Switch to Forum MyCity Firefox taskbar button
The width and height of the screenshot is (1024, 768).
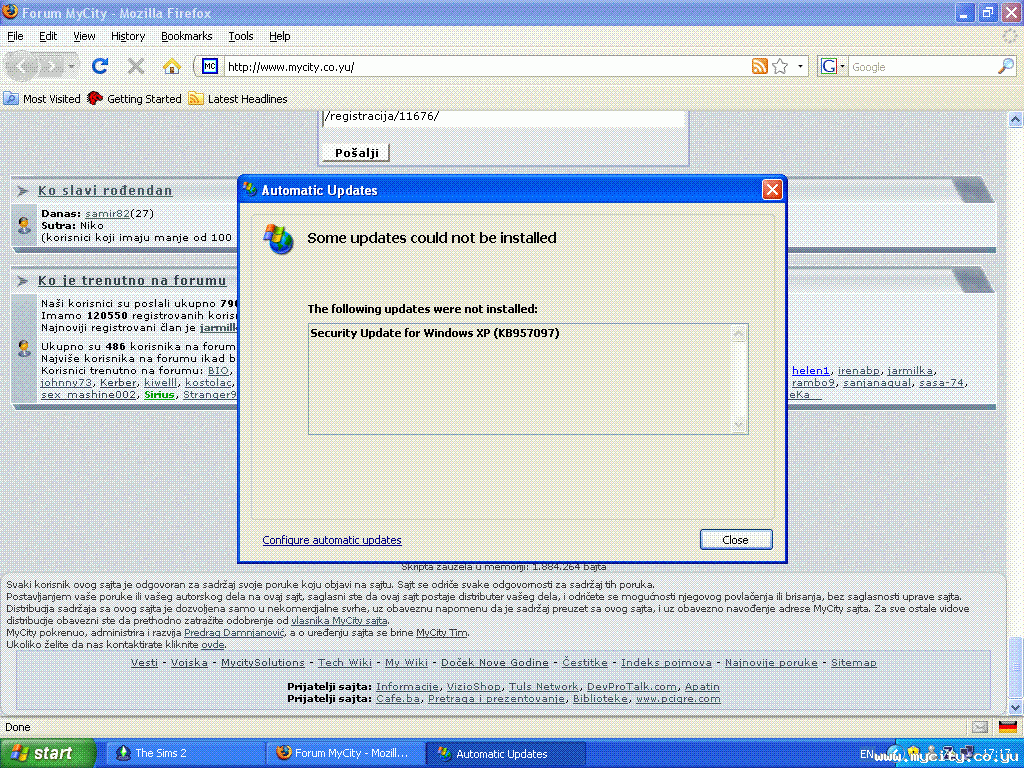pyautogui.click(x=345, y=753)
